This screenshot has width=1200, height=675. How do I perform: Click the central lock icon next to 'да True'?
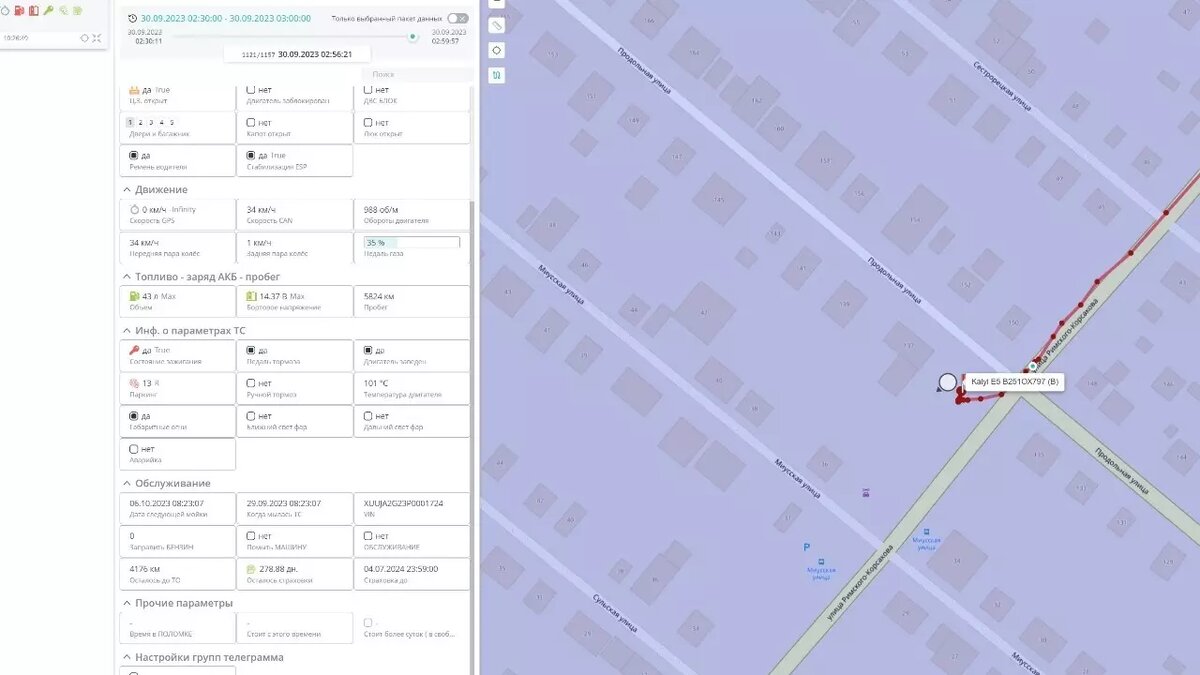pos(134,90)
